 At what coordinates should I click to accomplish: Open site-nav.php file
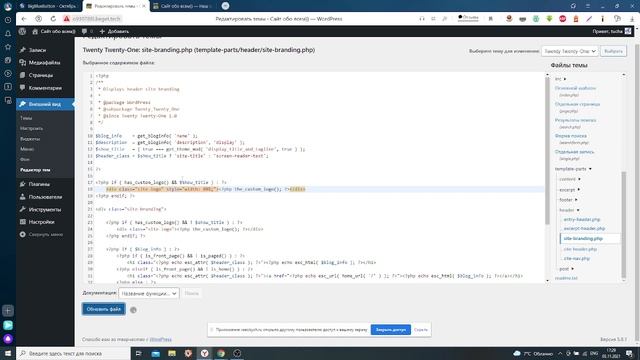576,258
